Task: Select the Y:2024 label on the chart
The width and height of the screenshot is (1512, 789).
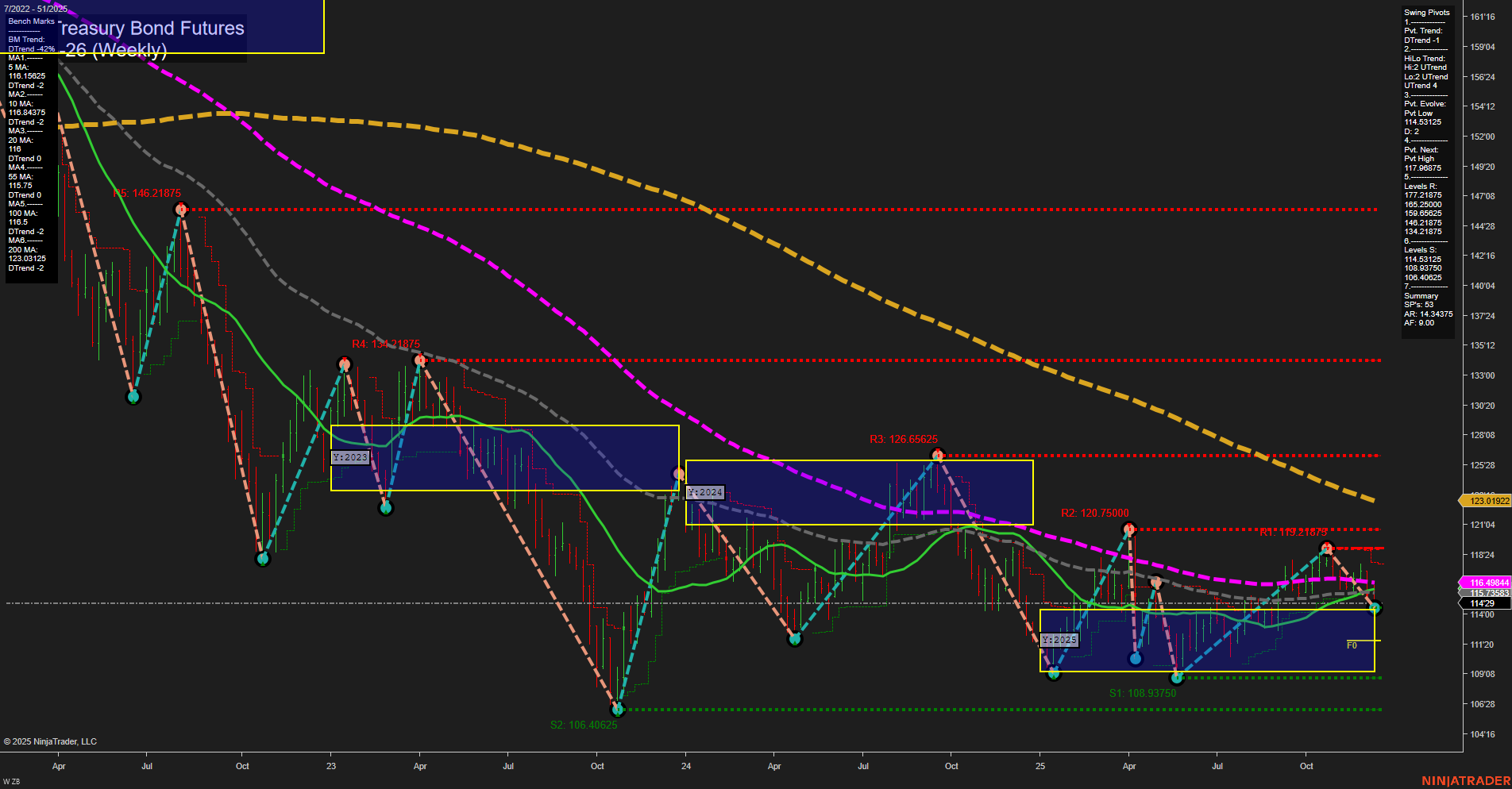Action: (704, 492)
